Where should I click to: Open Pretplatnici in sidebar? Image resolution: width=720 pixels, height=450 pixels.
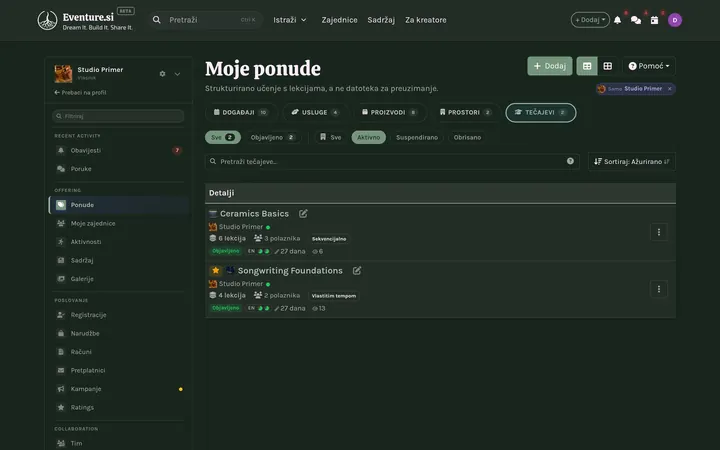(x=118, y=370)
